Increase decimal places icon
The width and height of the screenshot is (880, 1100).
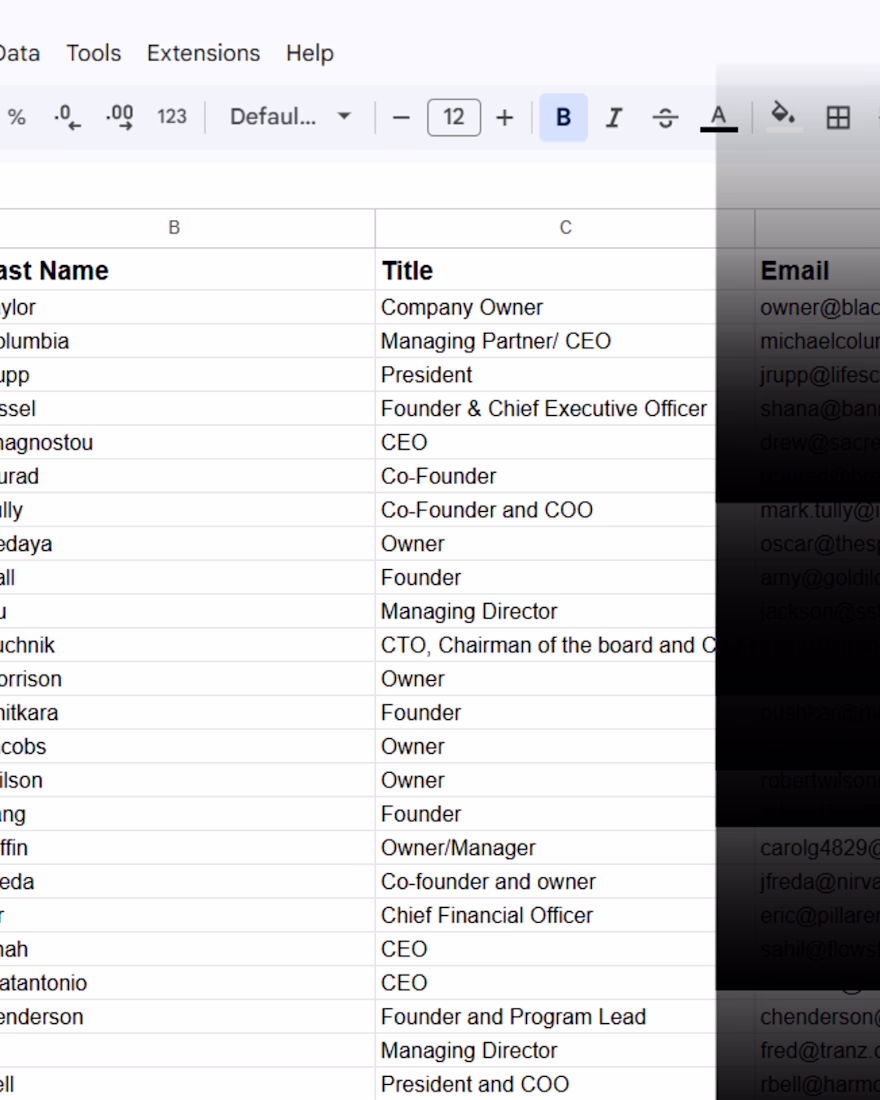[119, 117]
